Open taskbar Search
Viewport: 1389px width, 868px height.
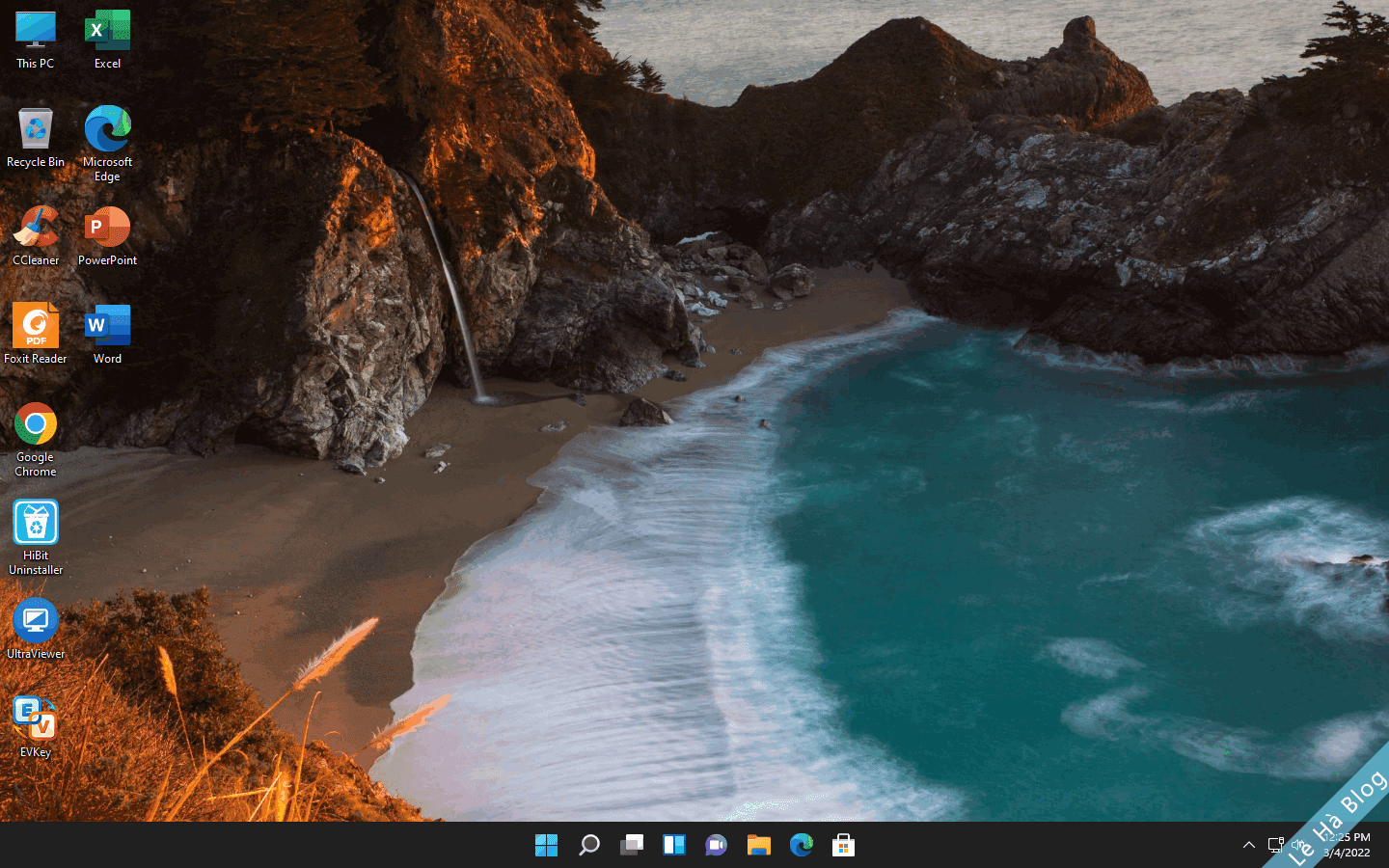click(x=588, y=846)
